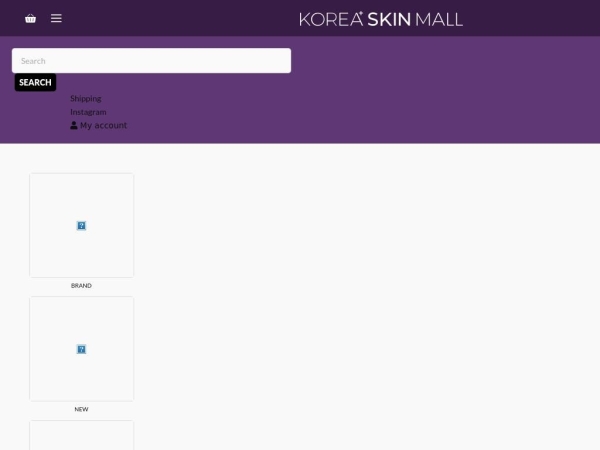Open the hamburger menu
Screen dimensions: 600x450
coord(56,18)
